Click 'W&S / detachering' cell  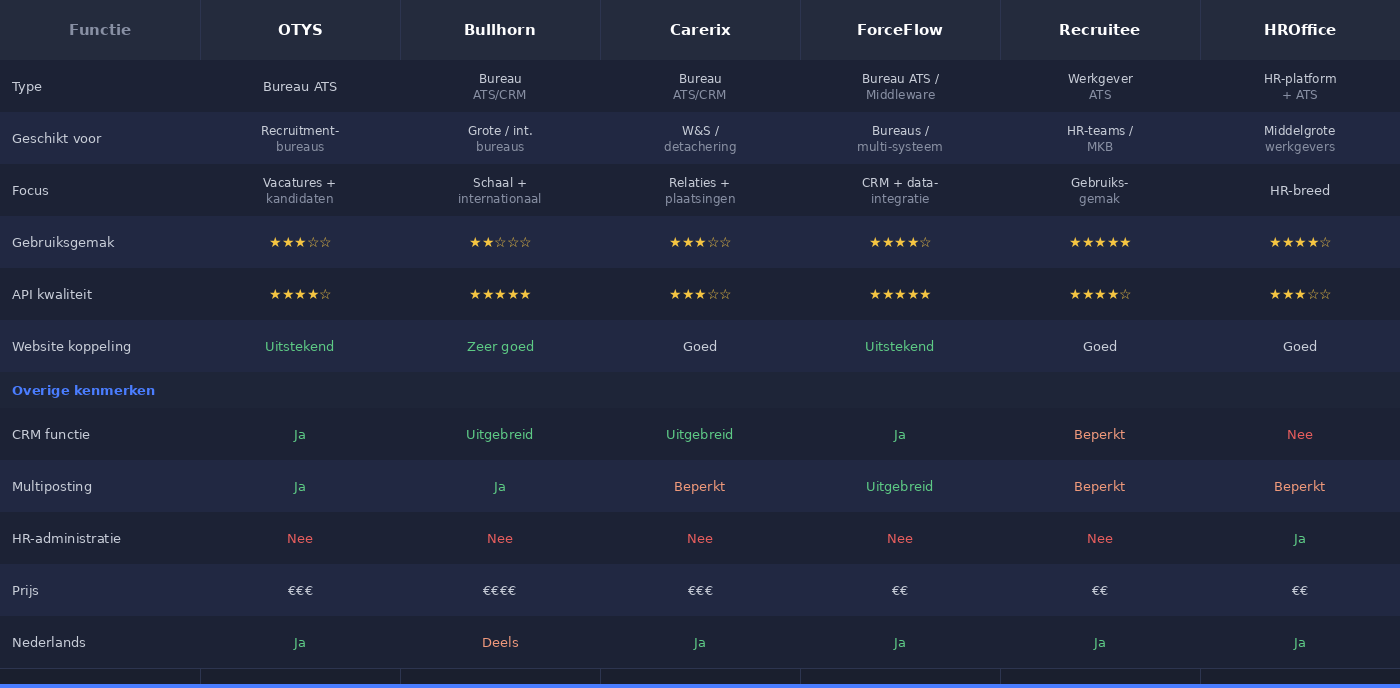[x=700, y=139]
